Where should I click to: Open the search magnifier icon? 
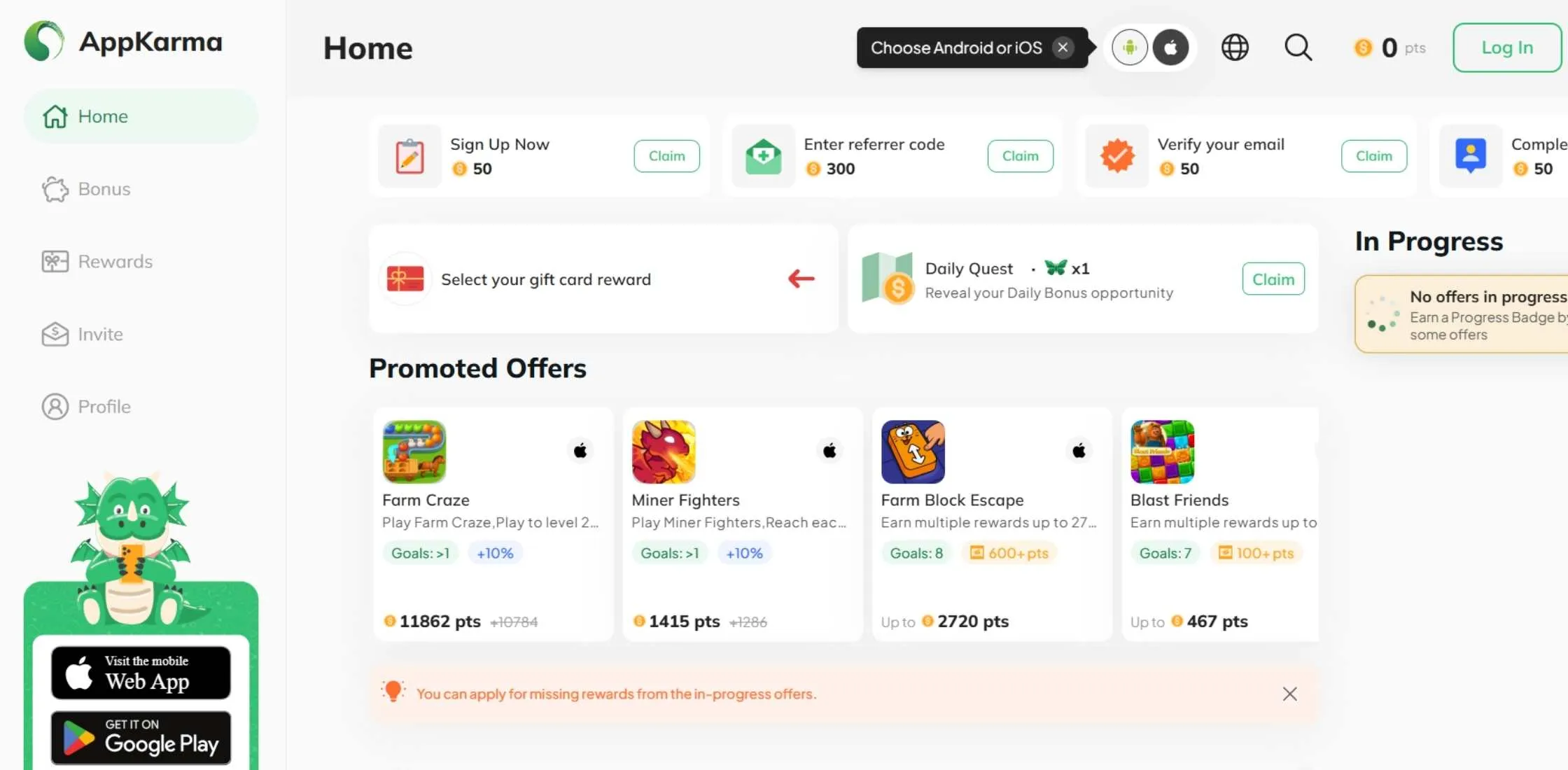[x=1298, y=48]
